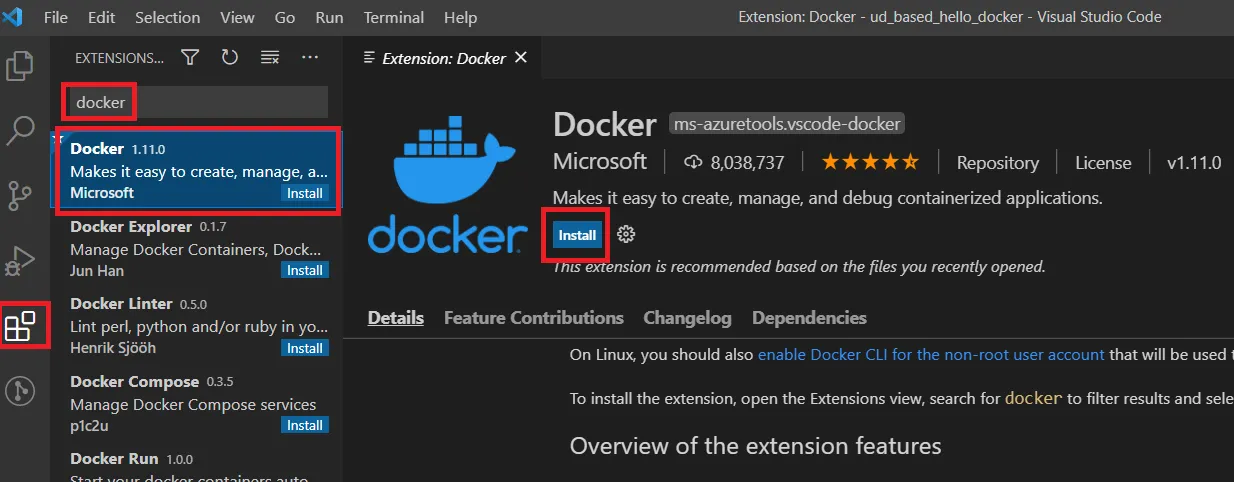1234x482 pixels.
Task: Click Jun Han publisher name
Action: [97, 270]
